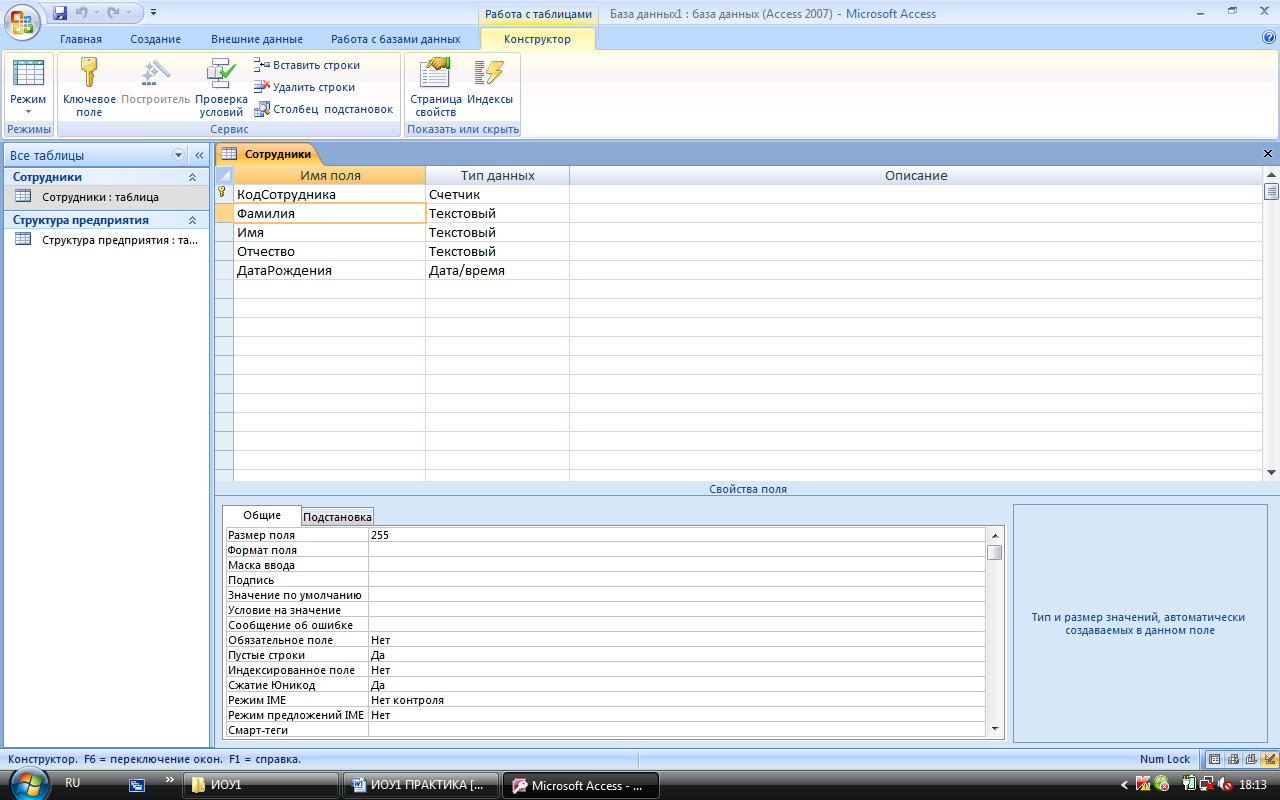
Task: Open customize quick access toolbar dropdown
Action: coord(153,13)
